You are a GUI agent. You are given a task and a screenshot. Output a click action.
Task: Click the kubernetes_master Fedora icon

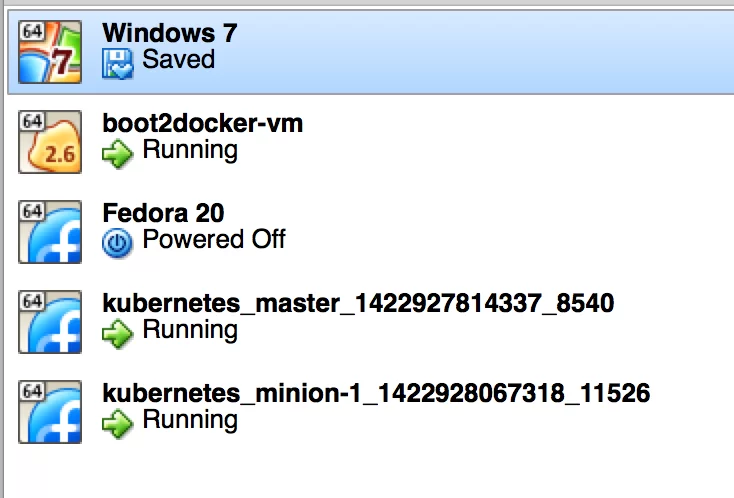point(50,322)
